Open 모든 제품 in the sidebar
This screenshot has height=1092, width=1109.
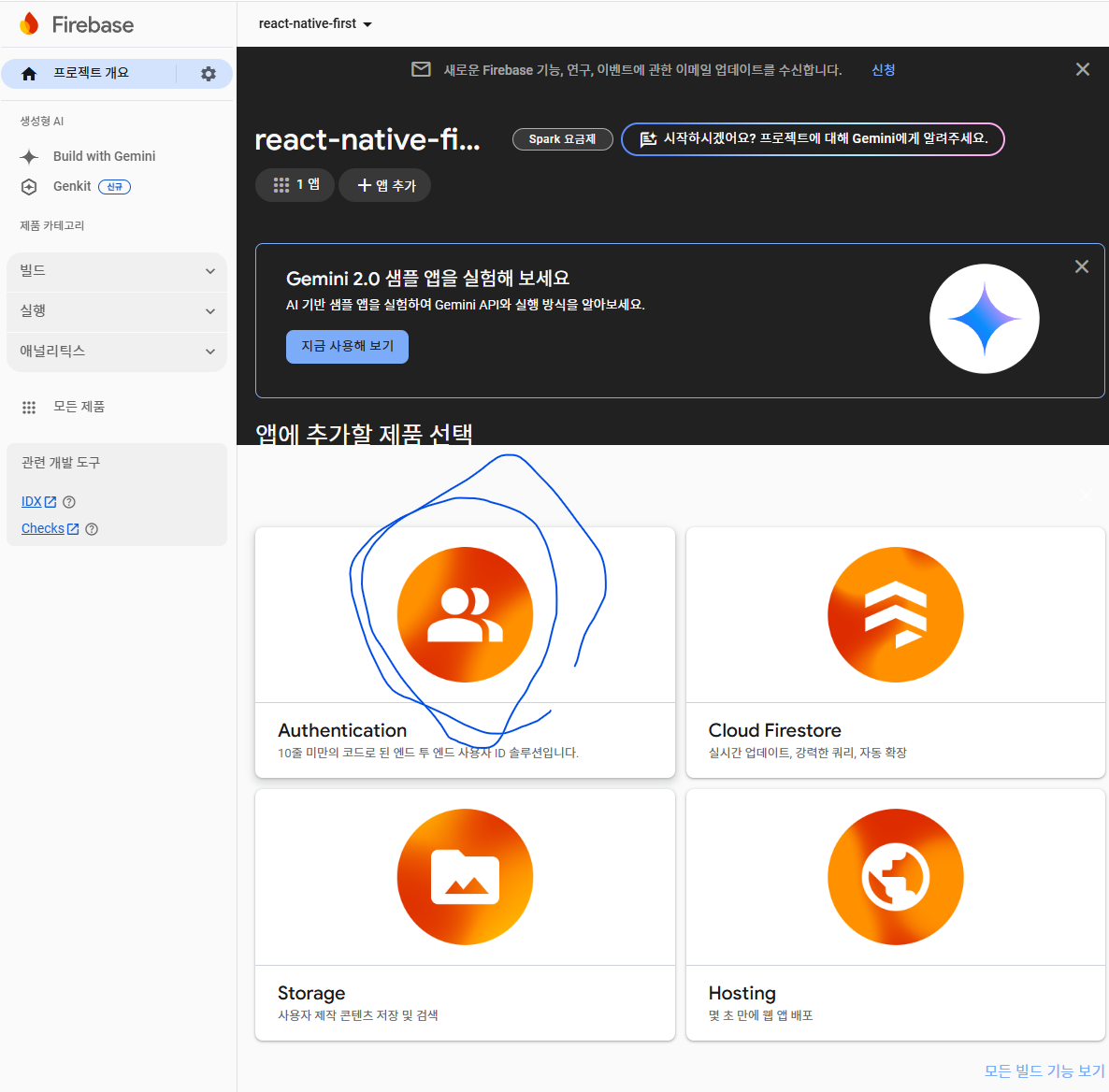pyautogui.click(x=79, y=407)
